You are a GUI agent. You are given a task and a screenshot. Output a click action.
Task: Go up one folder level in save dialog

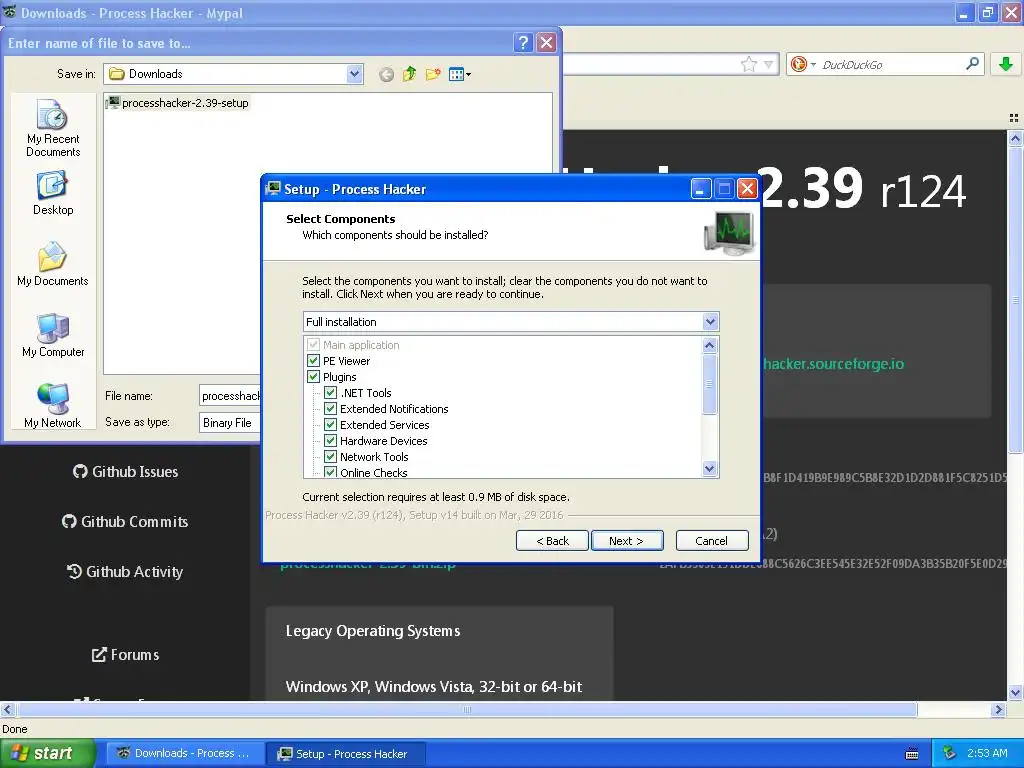[409, 74]
